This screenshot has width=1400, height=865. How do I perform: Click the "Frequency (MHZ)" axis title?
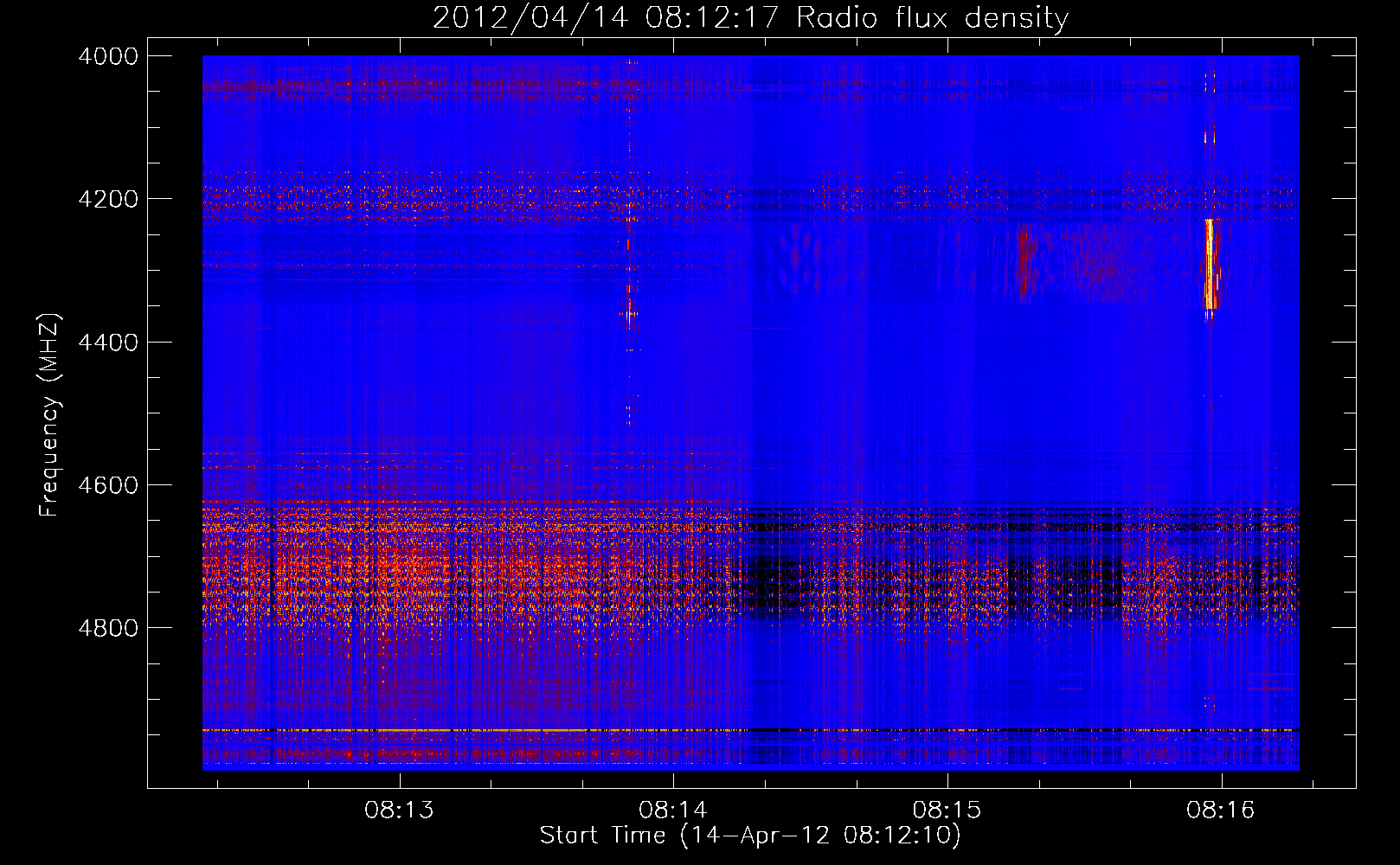coord(50,415)
